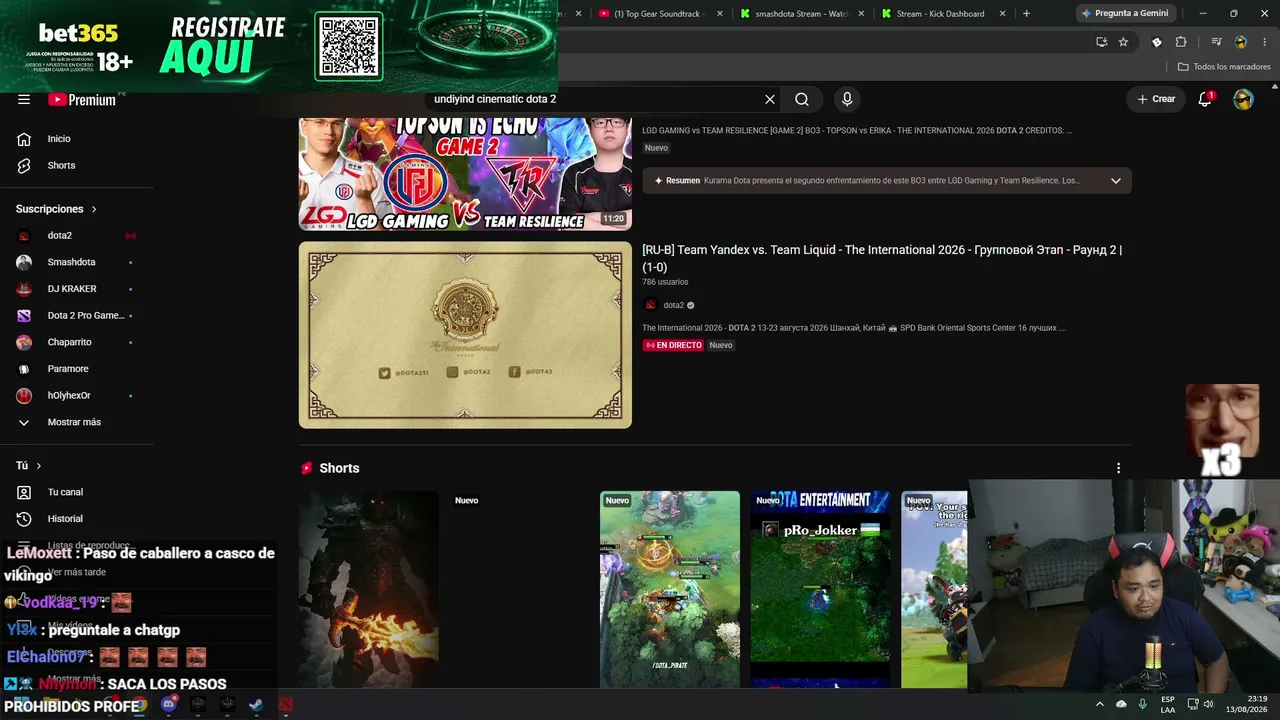This screenshot has width=1280, height=720.
Task: Click the ESP LAA language indicator
Action: pyautogui.click(x=1168, y=704)
